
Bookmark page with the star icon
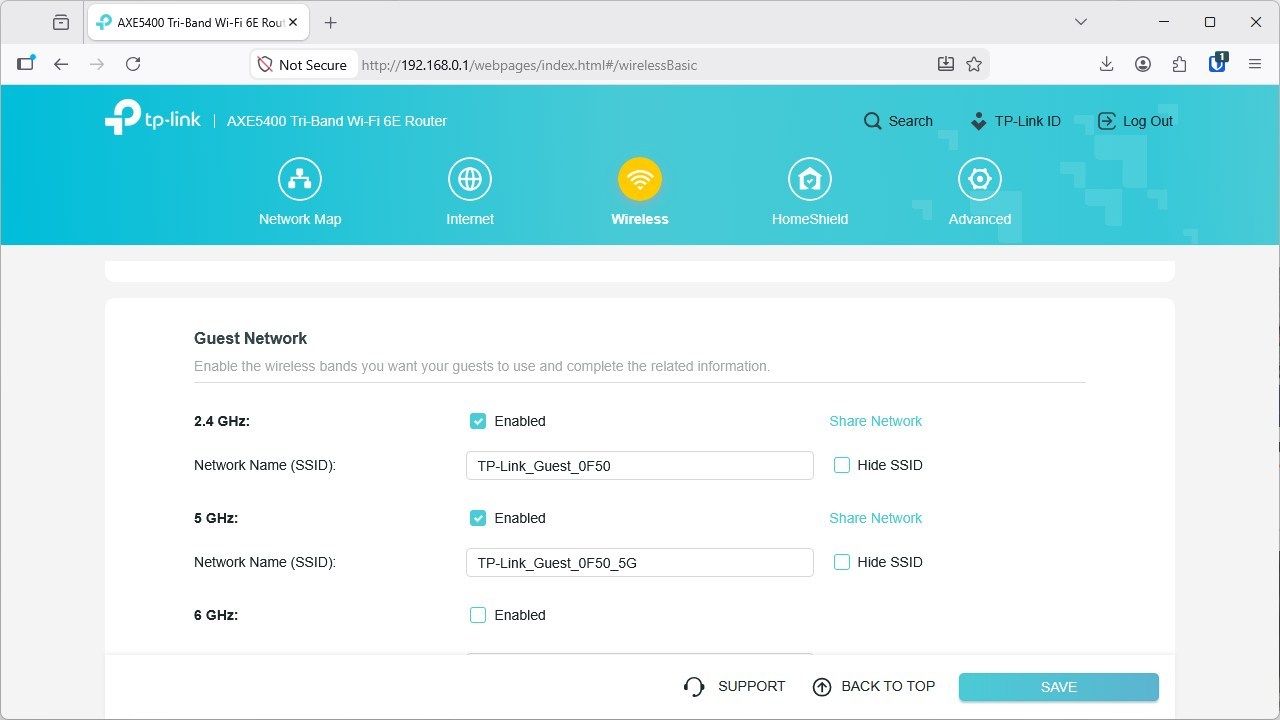click(974, 64)
